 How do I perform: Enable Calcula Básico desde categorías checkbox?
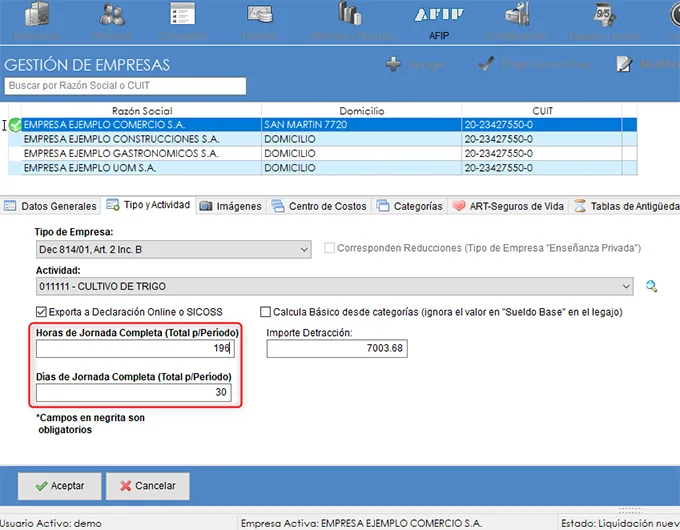point(265,312)
